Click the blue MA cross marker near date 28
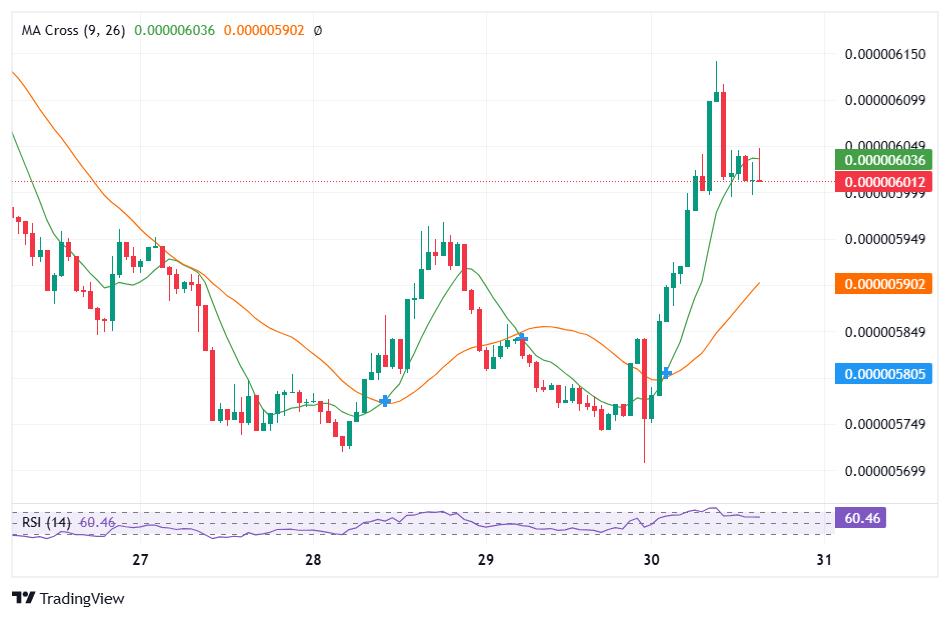The image size is (950, 619). pyautogui.click(x=385, y=400)
